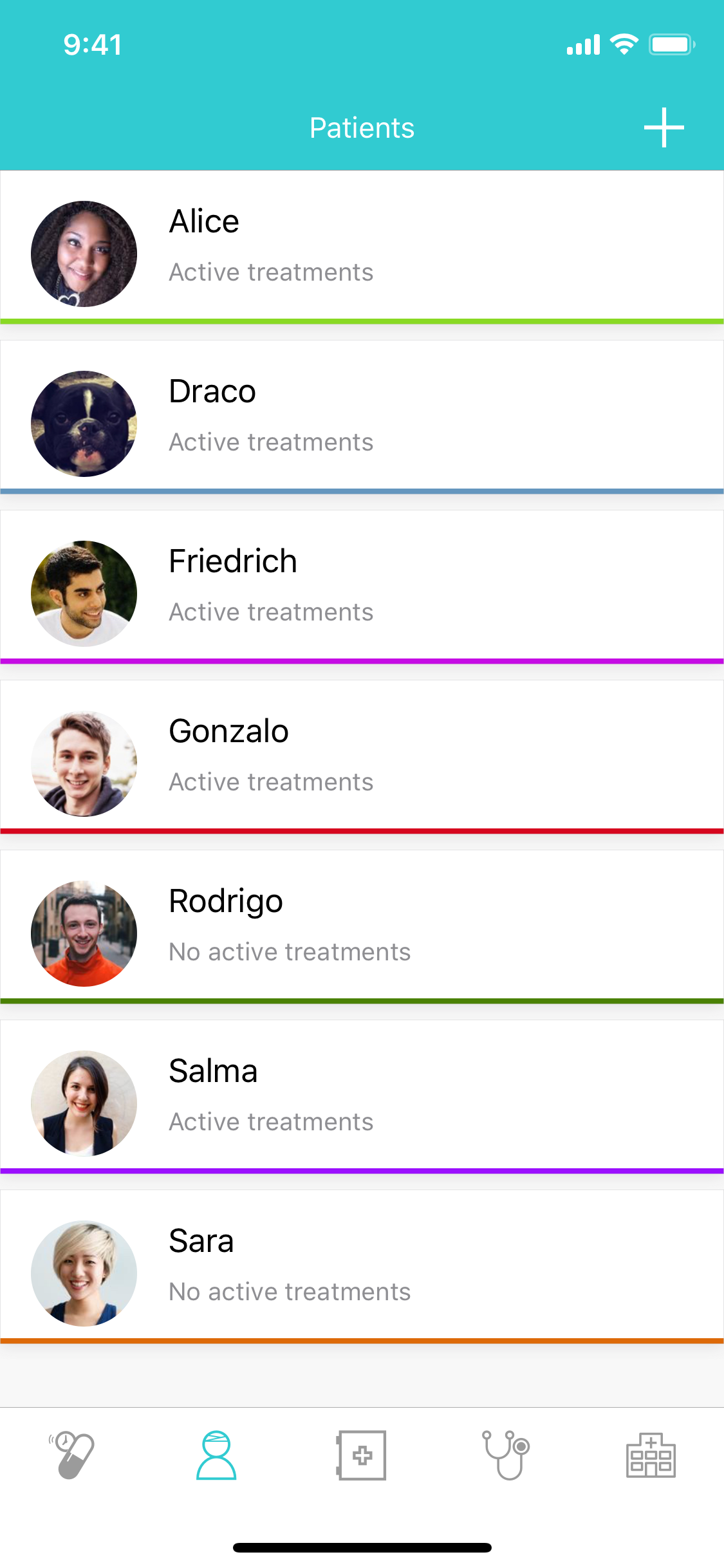724x1568 pixels.
Task: Tap the Wi-Fi status icon
Action: pos(623,44)
